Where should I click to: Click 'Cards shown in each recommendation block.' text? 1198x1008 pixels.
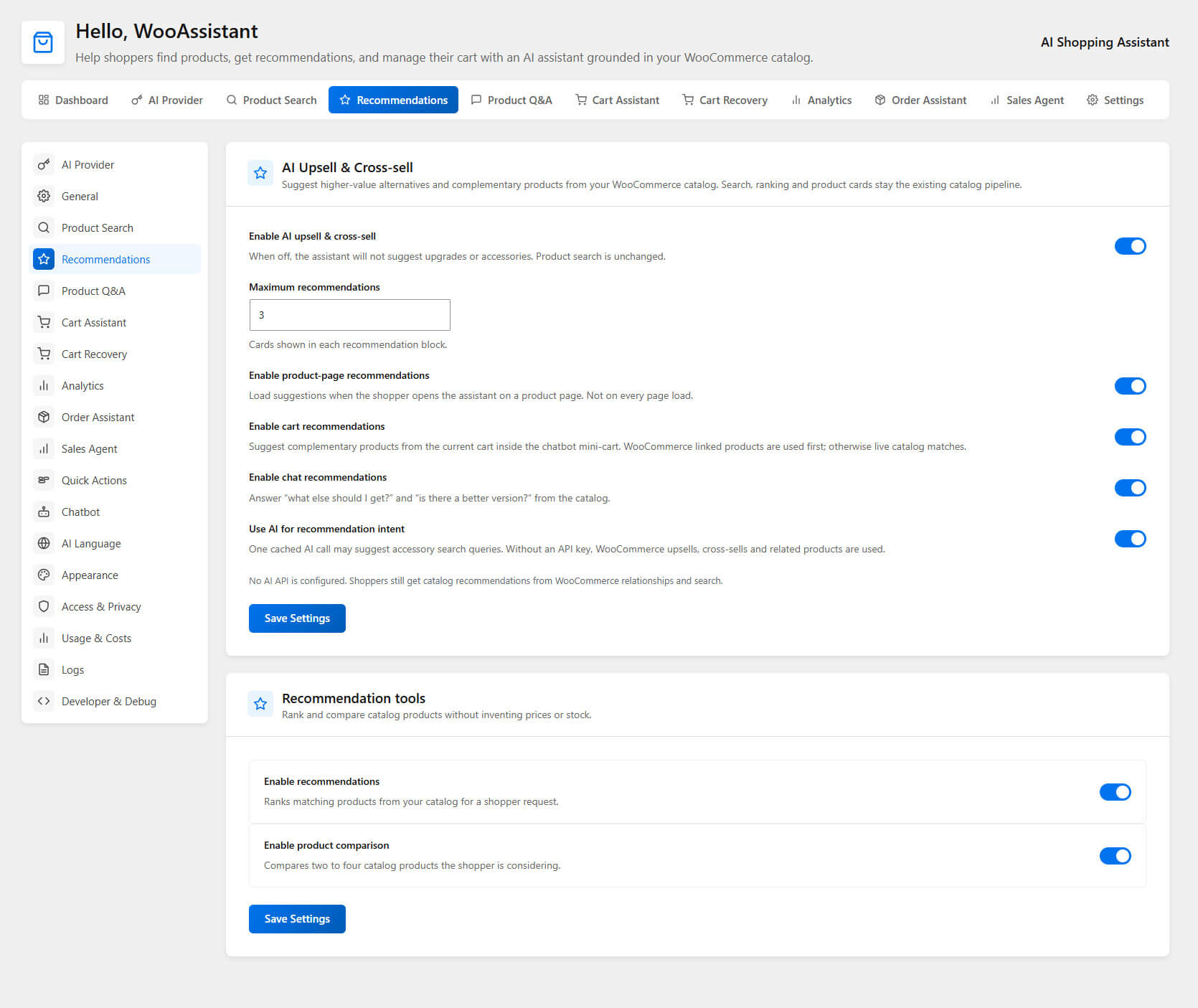[348, 344]
